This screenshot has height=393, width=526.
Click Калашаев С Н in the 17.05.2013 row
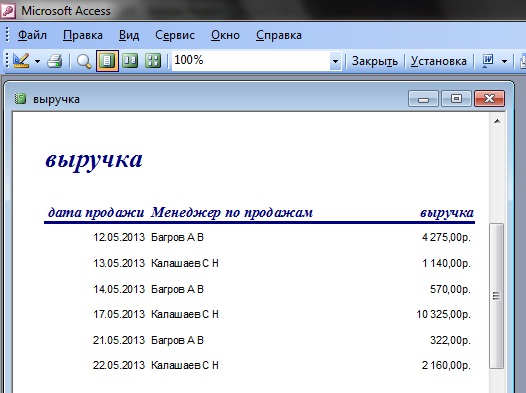(185, 314)
